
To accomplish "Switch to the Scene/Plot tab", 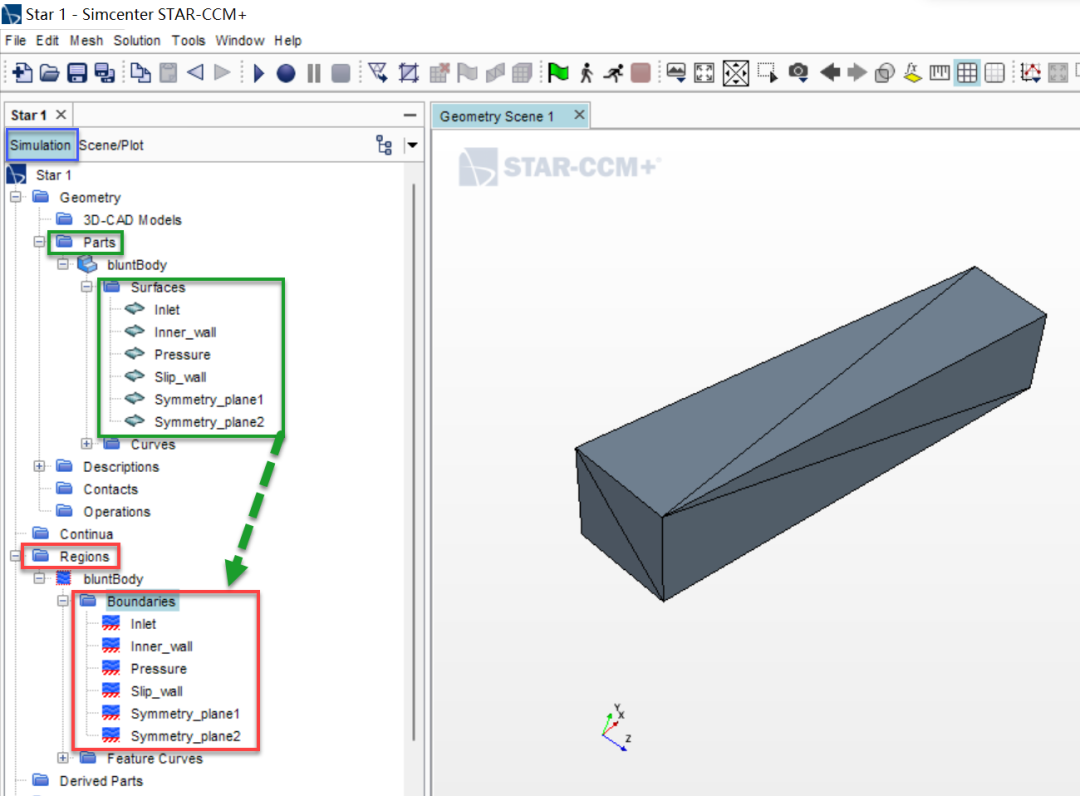I will 111,145.
